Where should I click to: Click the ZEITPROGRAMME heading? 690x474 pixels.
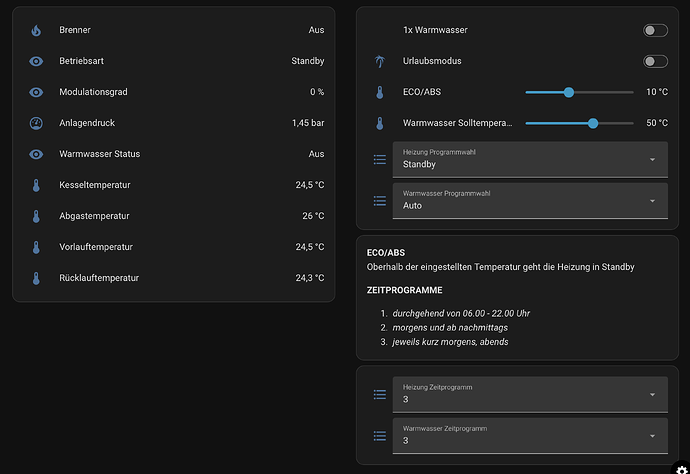click(404, 290)
